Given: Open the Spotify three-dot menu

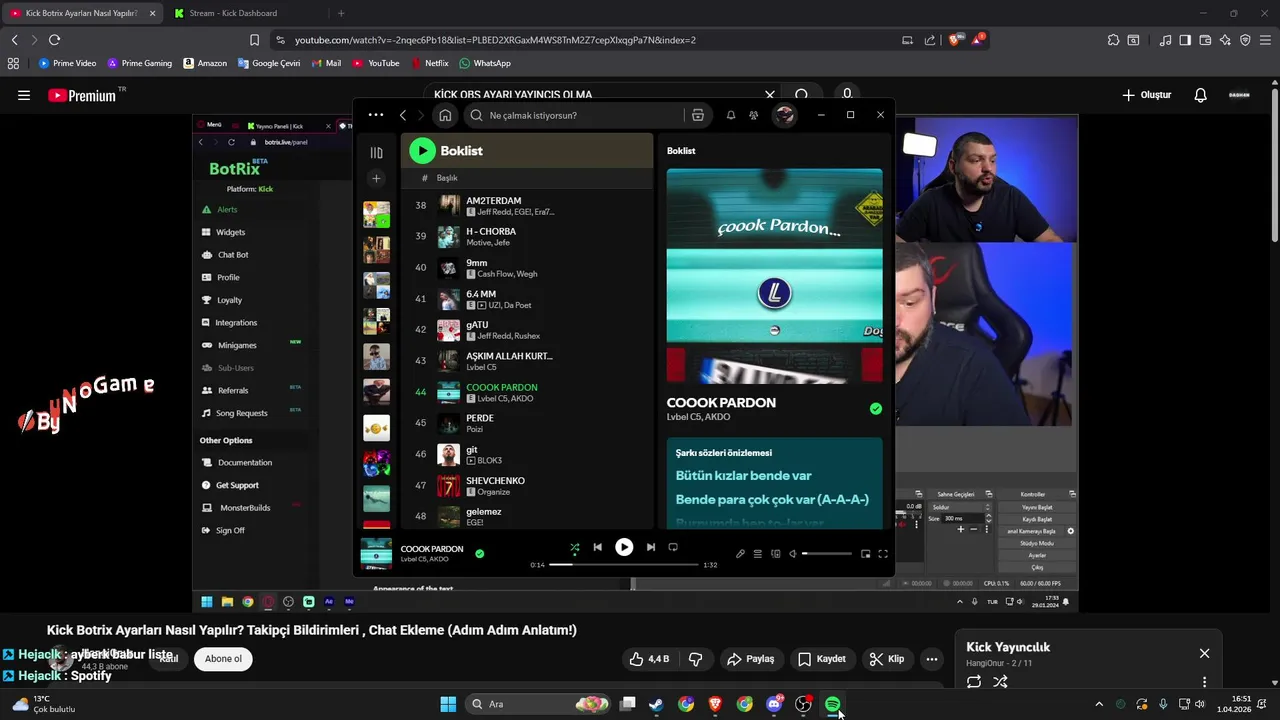Looking at the screenshot, I should coord(376,115).
